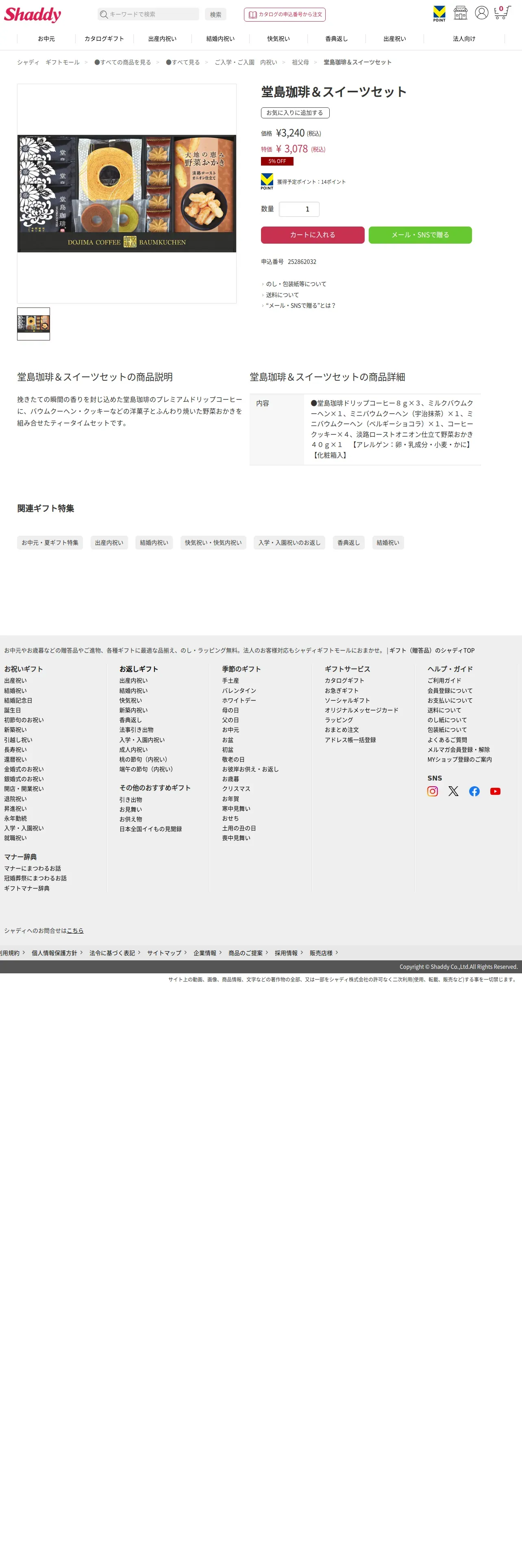Open ギフトマナー辞典 footer link
Viewport: 522px width, 1568px height.
tap(27, 889)
